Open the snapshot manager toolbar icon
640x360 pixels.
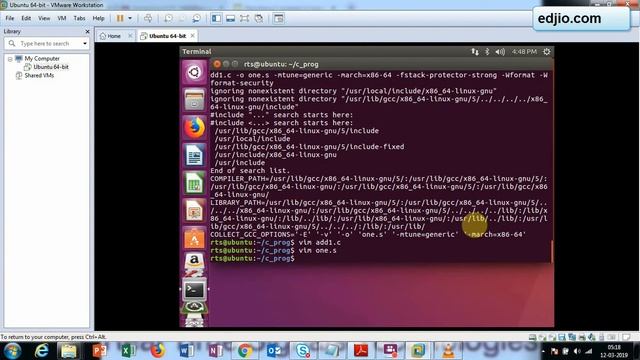coord(196,18)
